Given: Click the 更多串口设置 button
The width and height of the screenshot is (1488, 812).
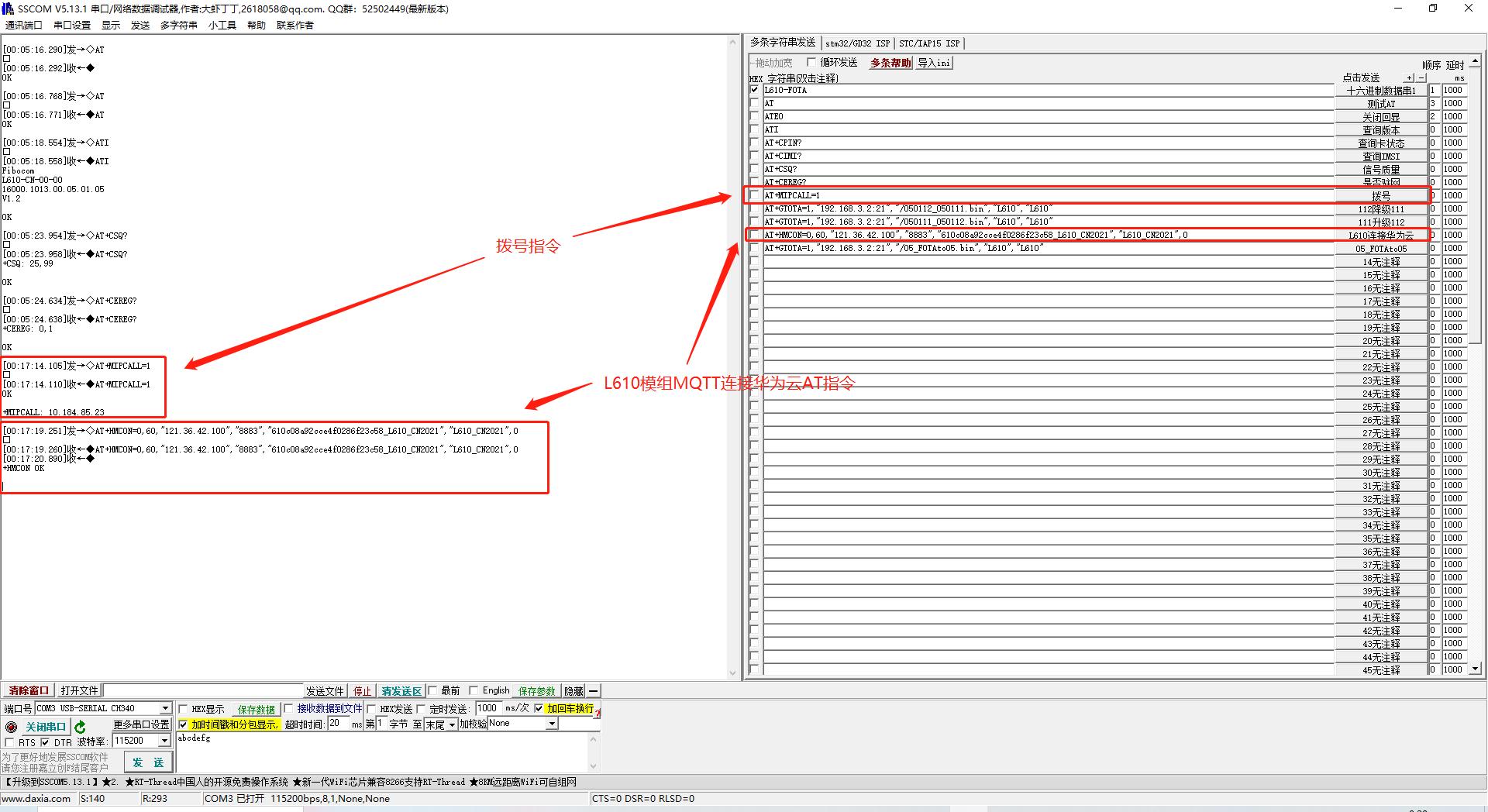Looking at the screenshot, I should tap(141, 724).
